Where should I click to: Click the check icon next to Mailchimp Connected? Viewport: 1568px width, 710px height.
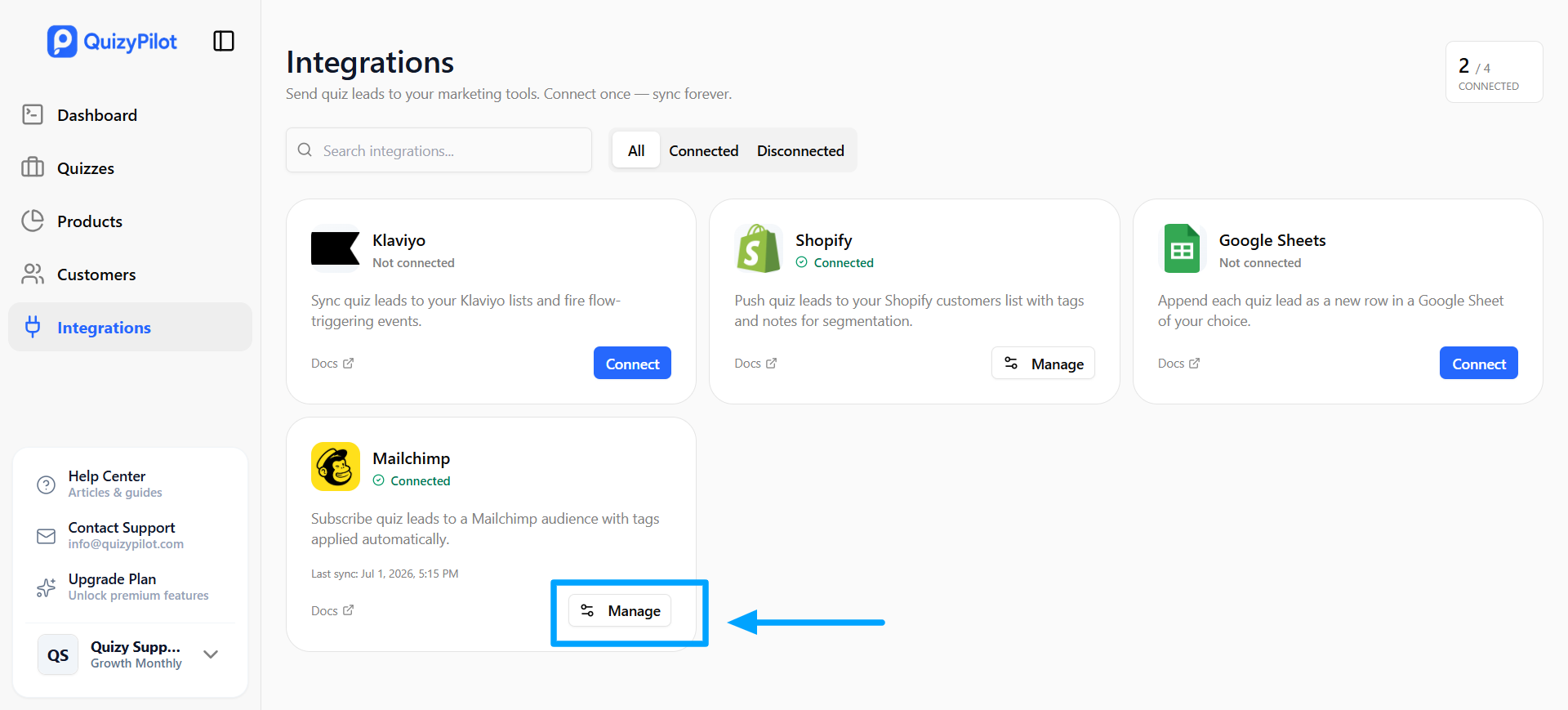click(x=379, y=480)
